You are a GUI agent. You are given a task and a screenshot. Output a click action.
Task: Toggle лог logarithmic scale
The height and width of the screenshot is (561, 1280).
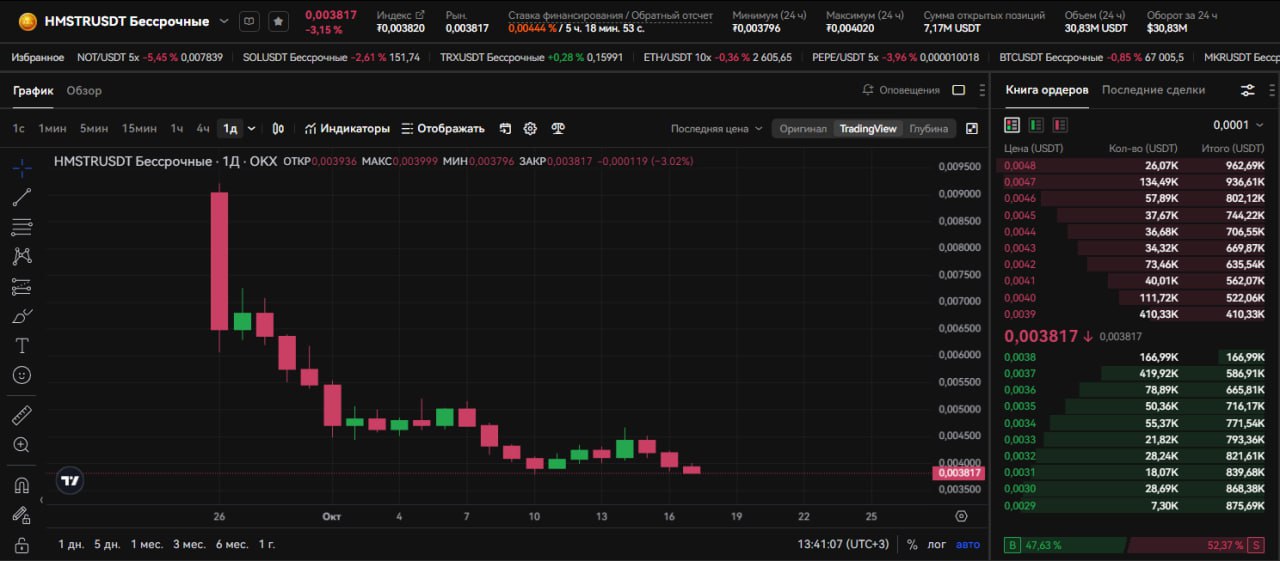[x=936, y=544]
